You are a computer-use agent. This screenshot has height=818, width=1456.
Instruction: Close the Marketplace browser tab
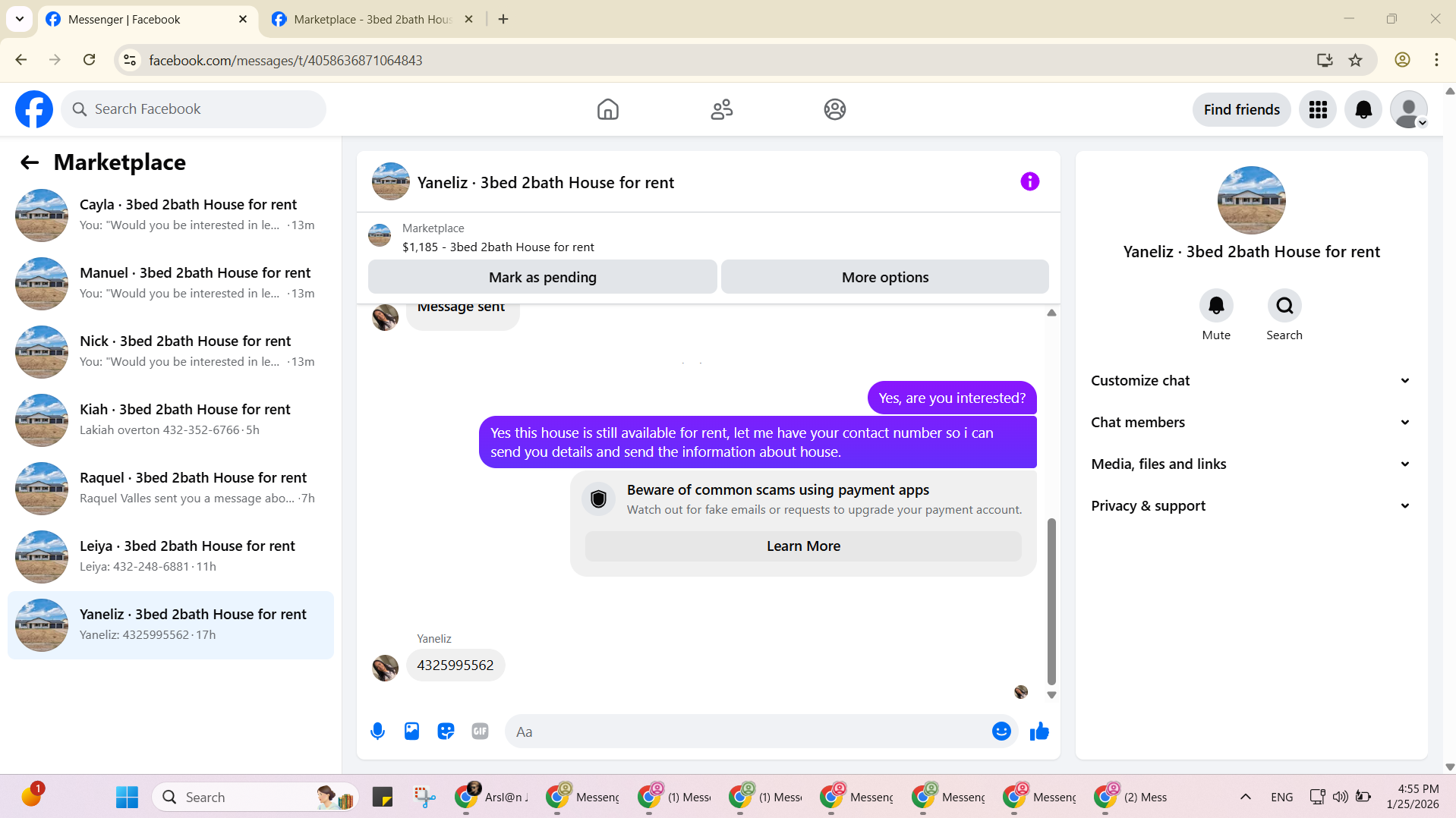pos(468,20)
